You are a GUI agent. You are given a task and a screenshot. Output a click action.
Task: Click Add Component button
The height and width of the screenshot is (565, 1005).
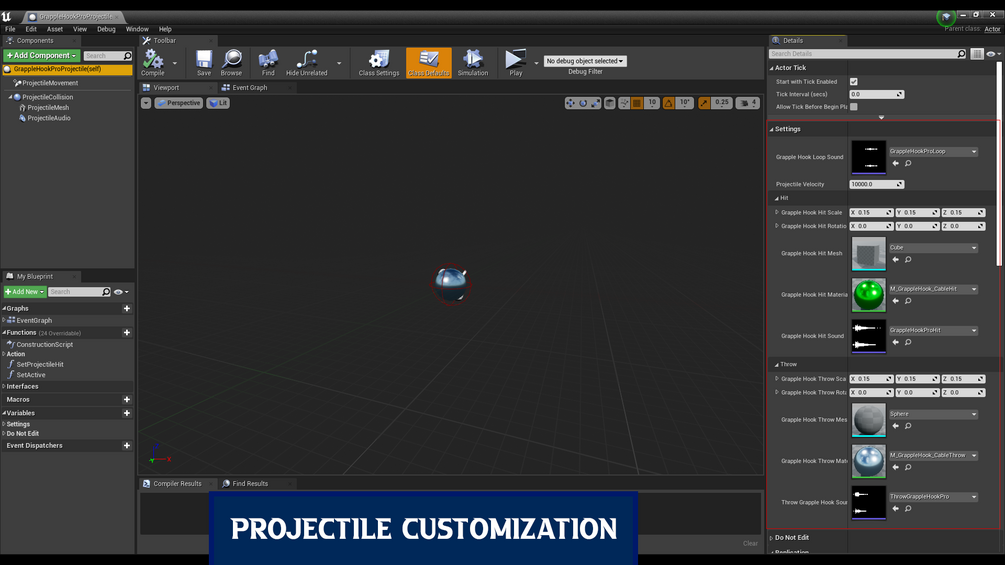42,56
